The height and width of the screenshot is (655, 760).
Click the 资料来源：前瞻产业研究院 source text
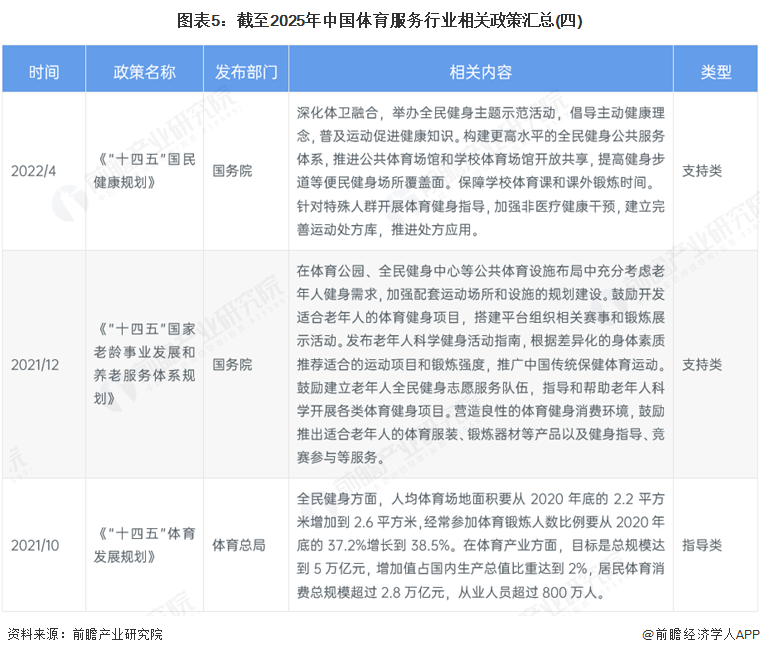point(85,634)
